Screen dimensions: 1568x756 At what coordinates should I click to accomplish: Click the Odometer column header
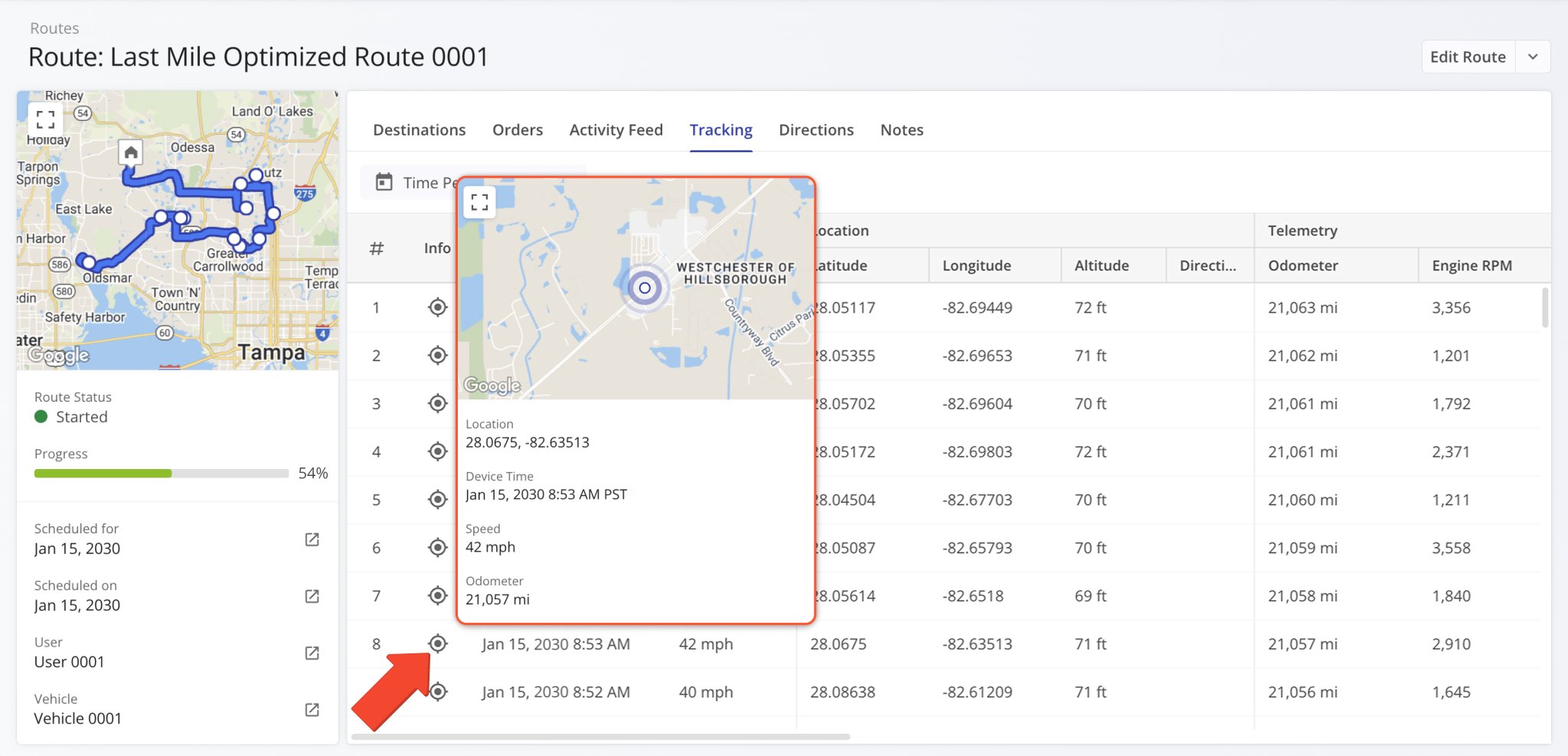coord(1302,266)
